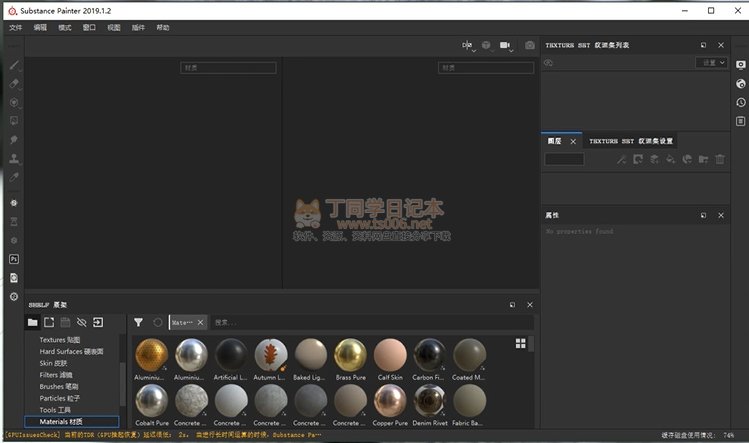Viewport: 749px width, 443px height.
Task: Choose the Clone stamp tool
Action: tap(14, 158)
